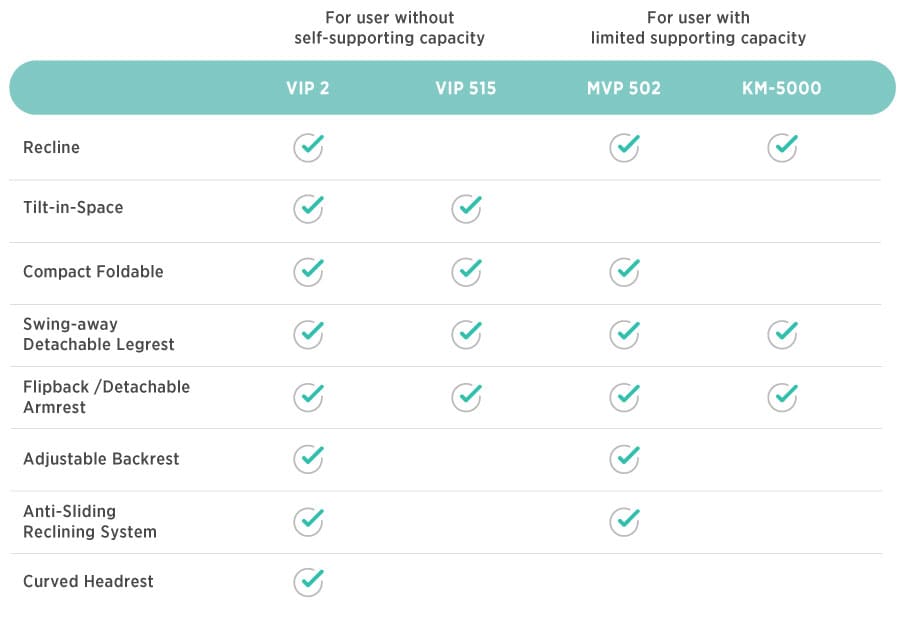Select the KM-5000 column header
Viewport: 900px width, 625px height.
coord(783,88)
